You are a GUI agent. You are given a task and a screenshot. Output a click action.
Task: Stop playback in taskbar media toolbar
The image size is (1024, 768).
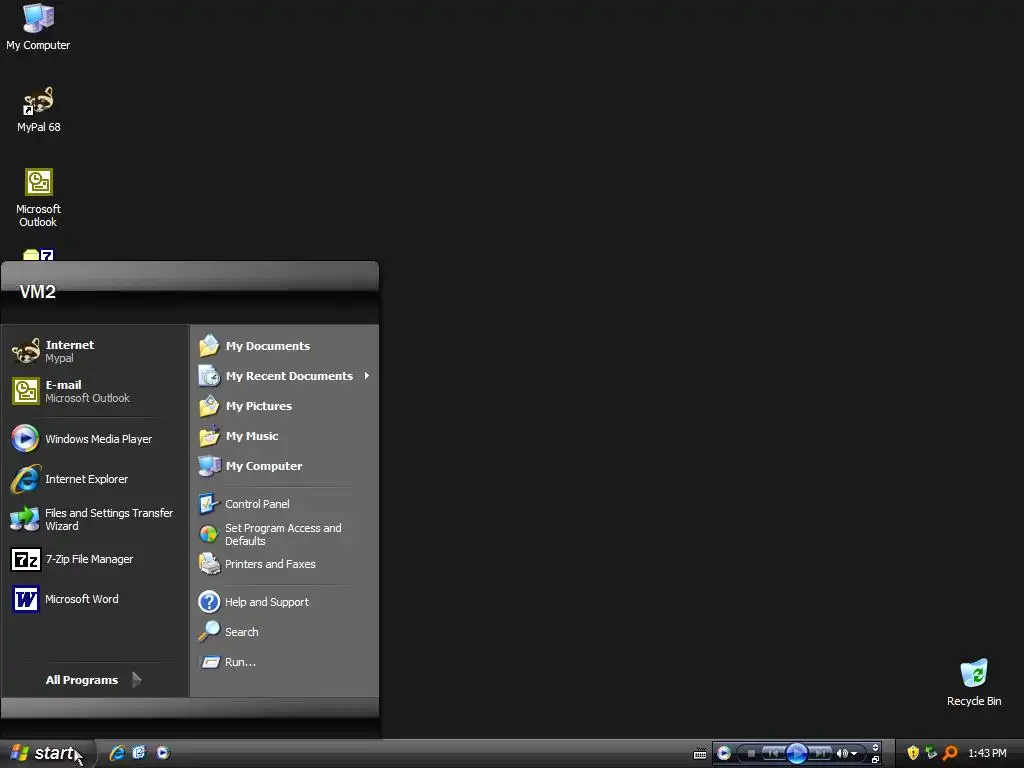[751, 754]
